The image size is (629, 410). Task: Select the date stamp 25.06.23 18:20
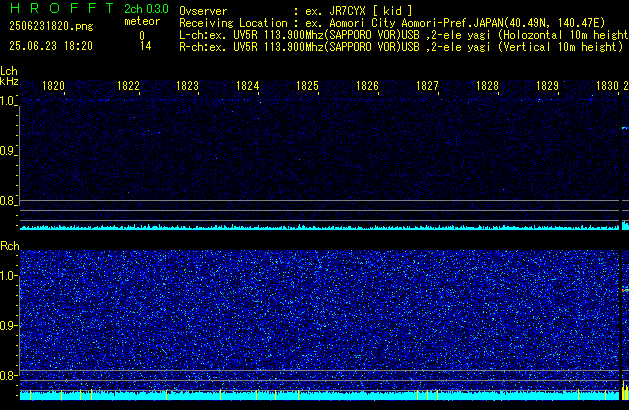pyautogui.click(x=51, y=46)
